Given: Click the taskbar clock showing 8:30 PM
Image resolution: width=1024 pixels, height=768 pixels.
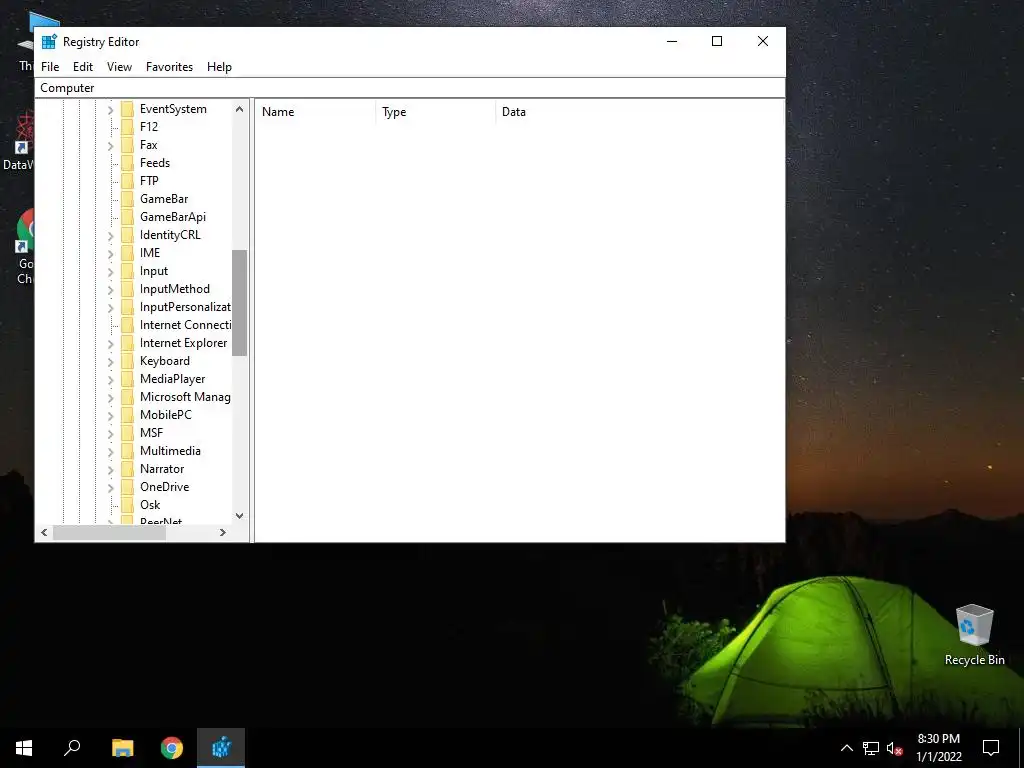Looking at the screenshot, I should pyautogui.click(x=939, y=748).
